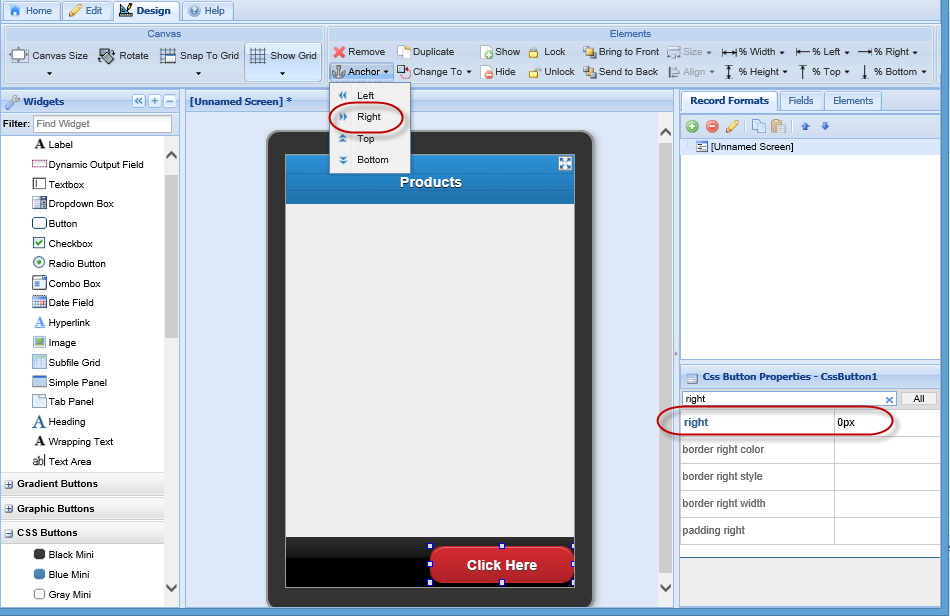Viewport: 950px width, 616px height.
Task: Click the move down arrow icon
Action: point(825,127)
